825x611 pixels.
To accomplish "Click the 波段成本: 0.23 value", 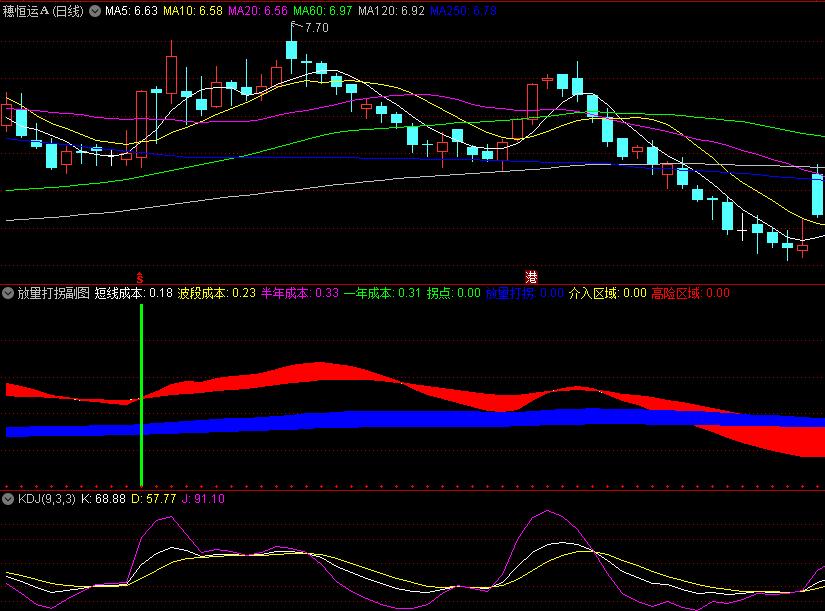I will tap(217, 293).
